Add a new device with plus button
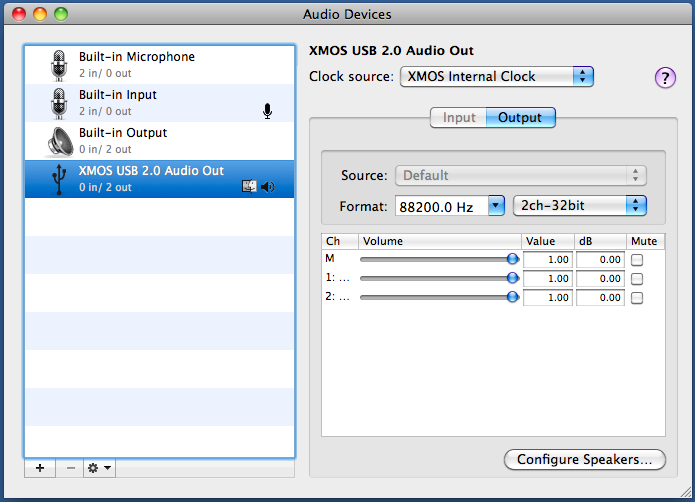Screen dimensions: 695x502 click(x=40, y=468)
